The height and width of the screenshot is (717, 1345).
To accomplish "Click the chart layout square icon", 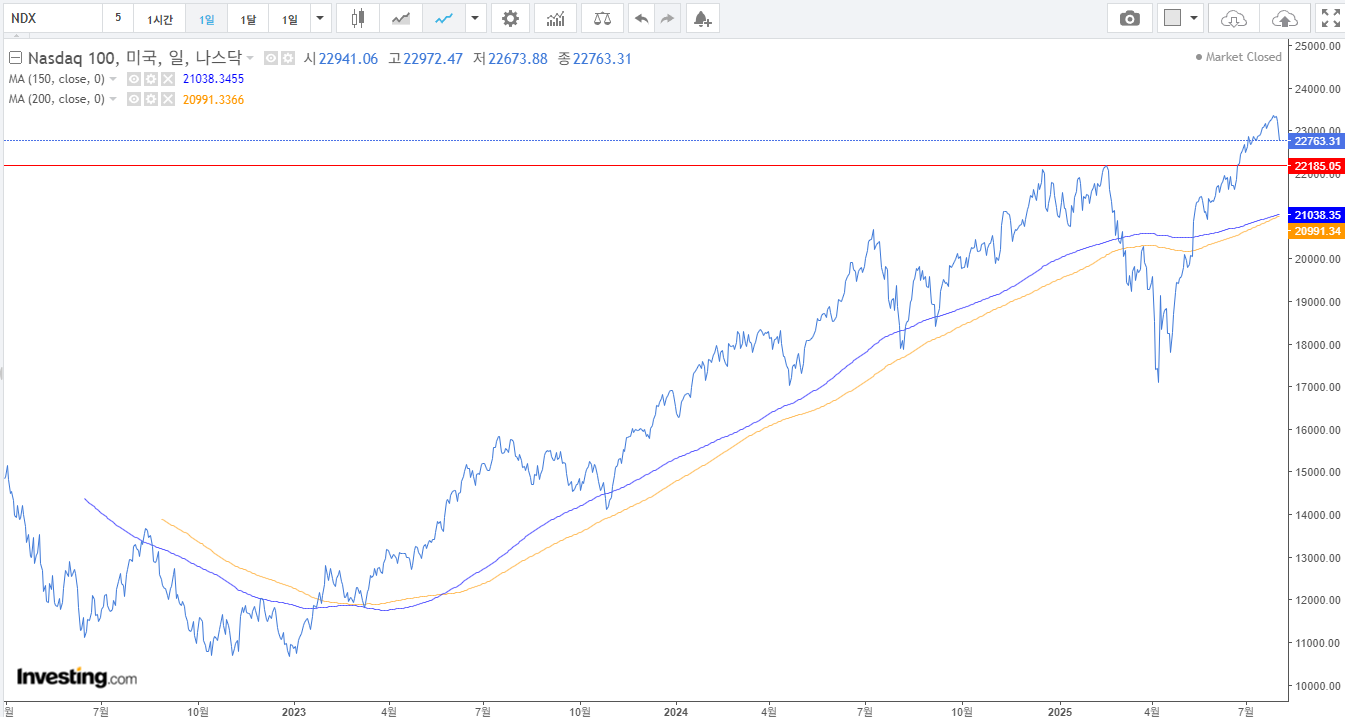I will [1173, 18].
